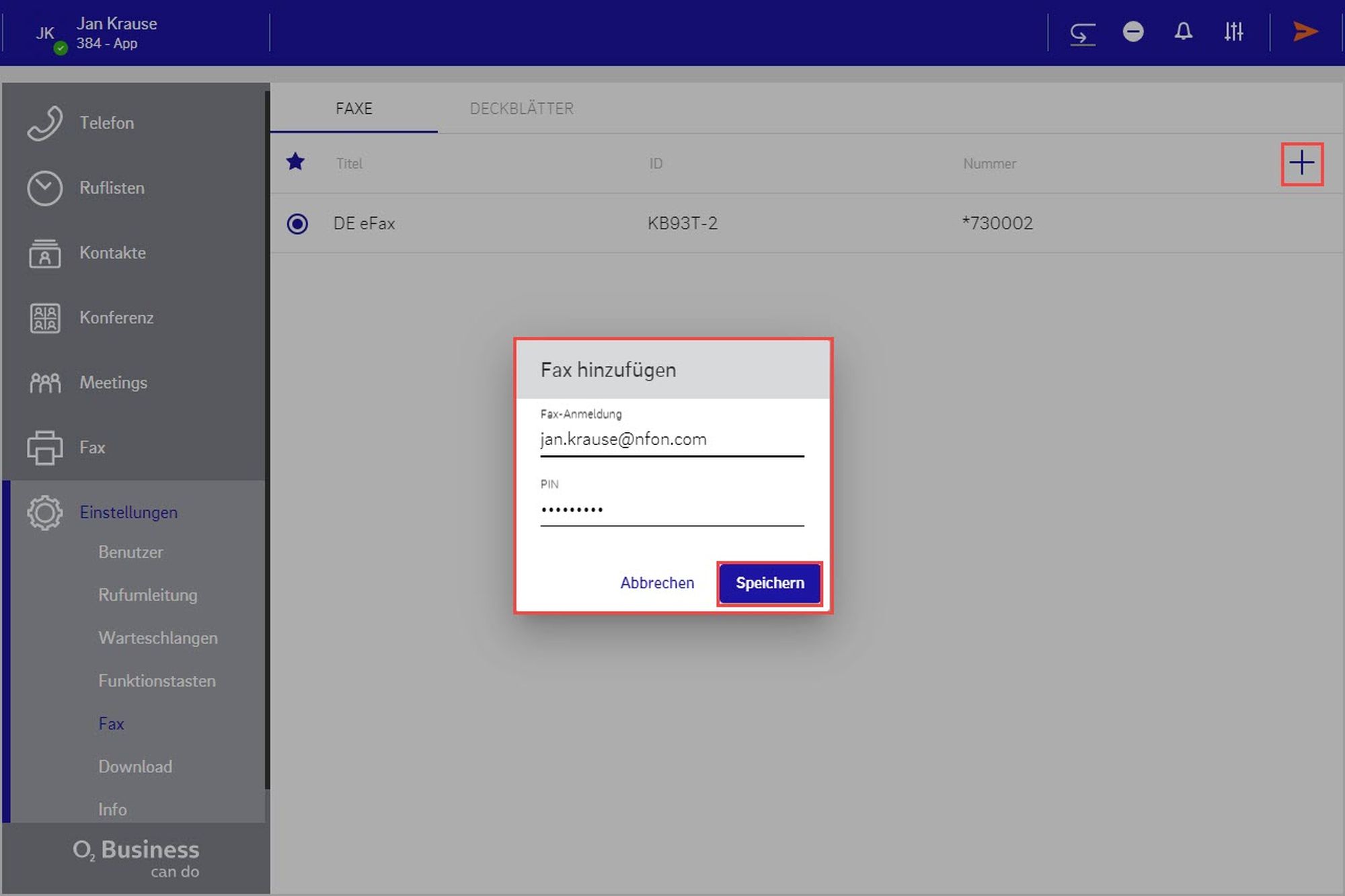Open Telefon from the sidebar
Screen dimensions: 1345x896
106,123
